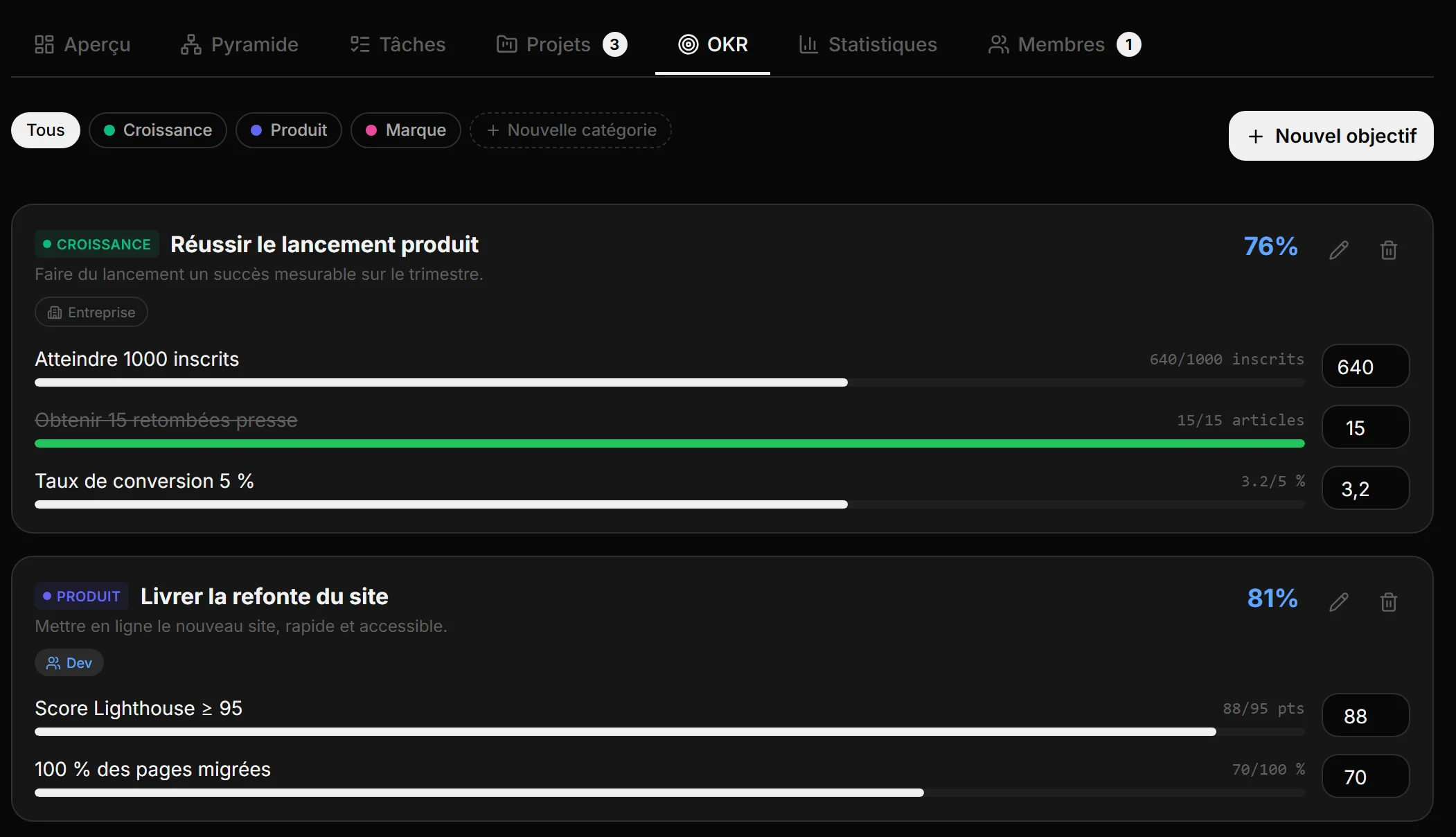Open the Pyramide tab
The image size is (1456, 837).
(x=239, y=44)
